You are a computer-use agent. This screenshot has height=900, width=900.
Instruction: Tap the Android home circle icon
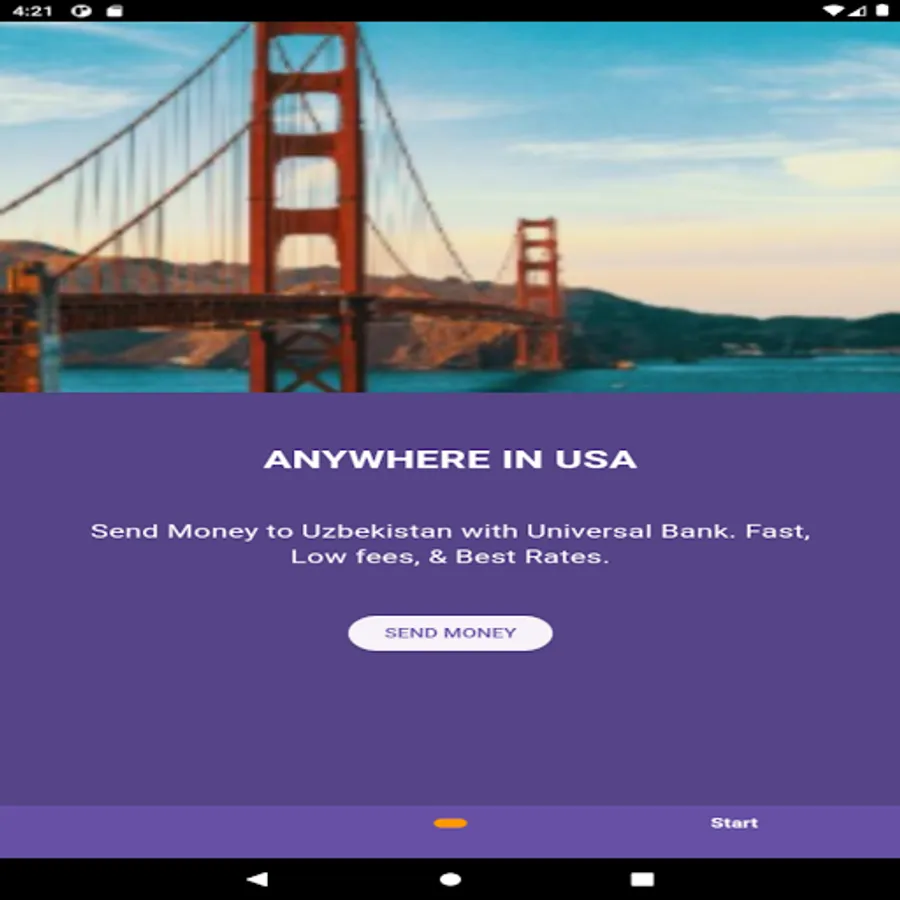coord(451,879)
